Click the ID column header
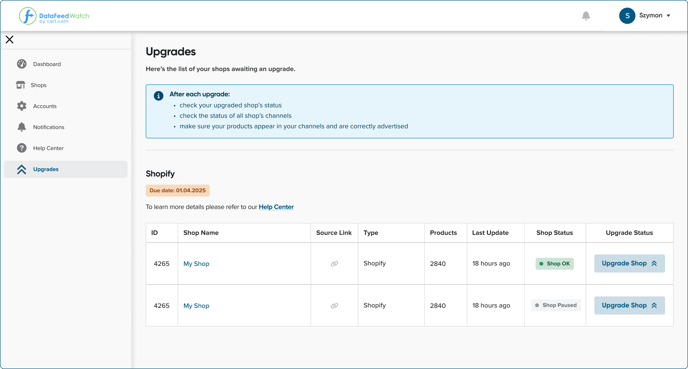This screenshot has width=688, height=369. [154, 233]
